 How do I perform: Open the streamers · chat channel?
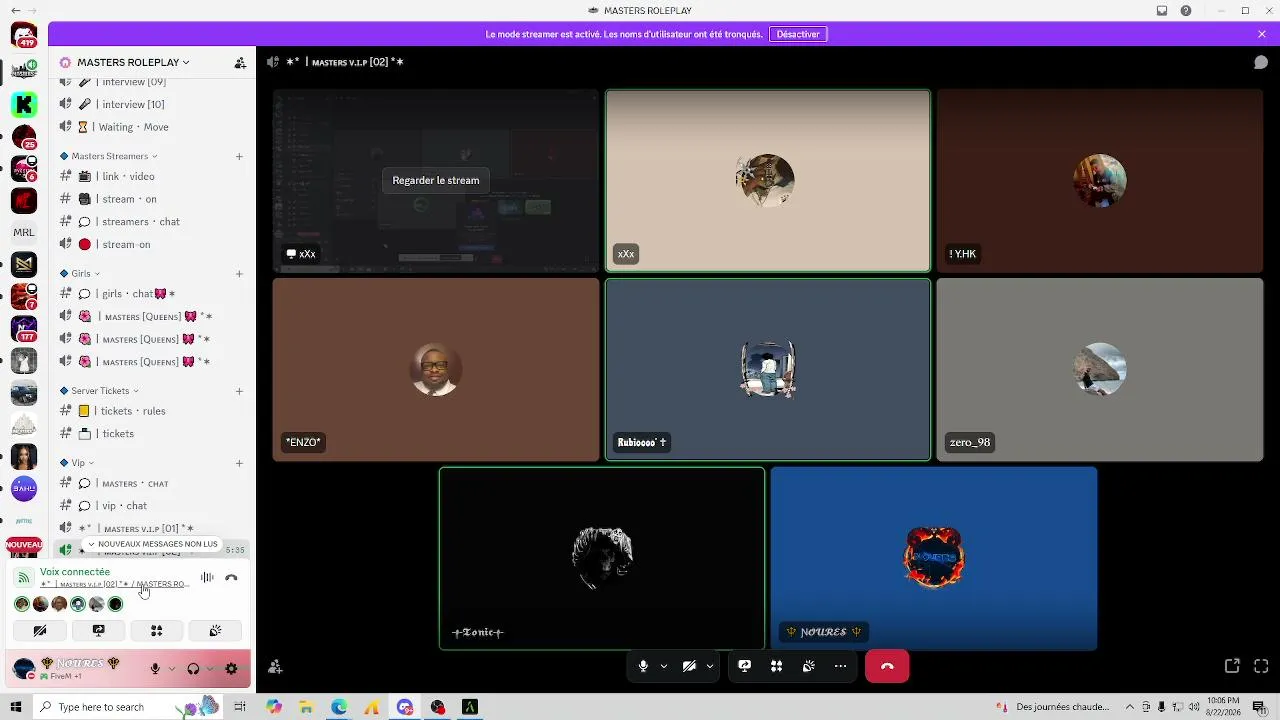coord(152,222)
